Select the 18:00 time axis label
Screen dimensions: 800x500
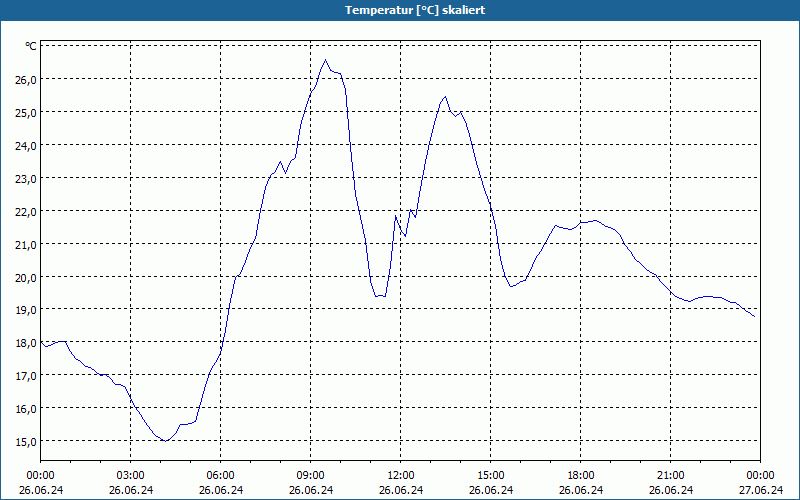click(x=581, y=476)
